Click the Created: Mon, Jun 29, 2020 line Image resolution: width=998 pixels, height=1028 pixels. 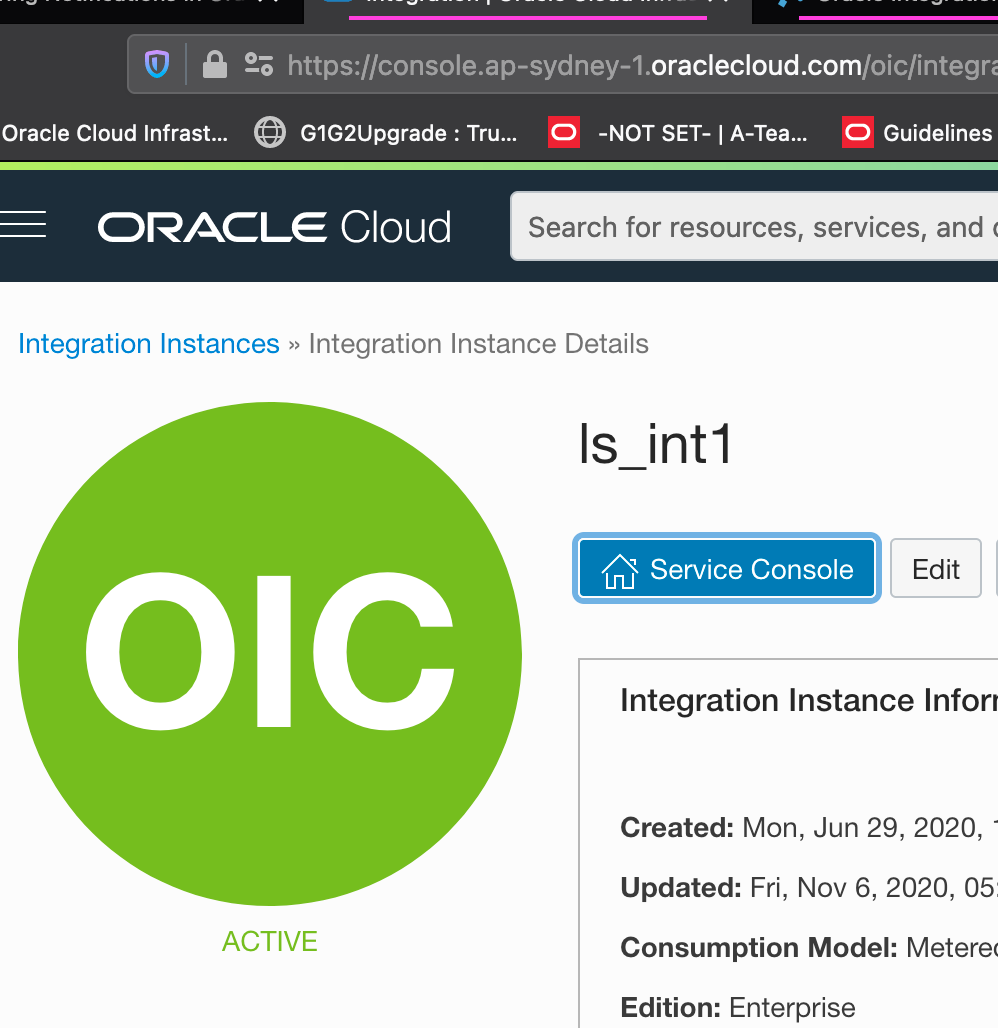[x=808, y=827]
